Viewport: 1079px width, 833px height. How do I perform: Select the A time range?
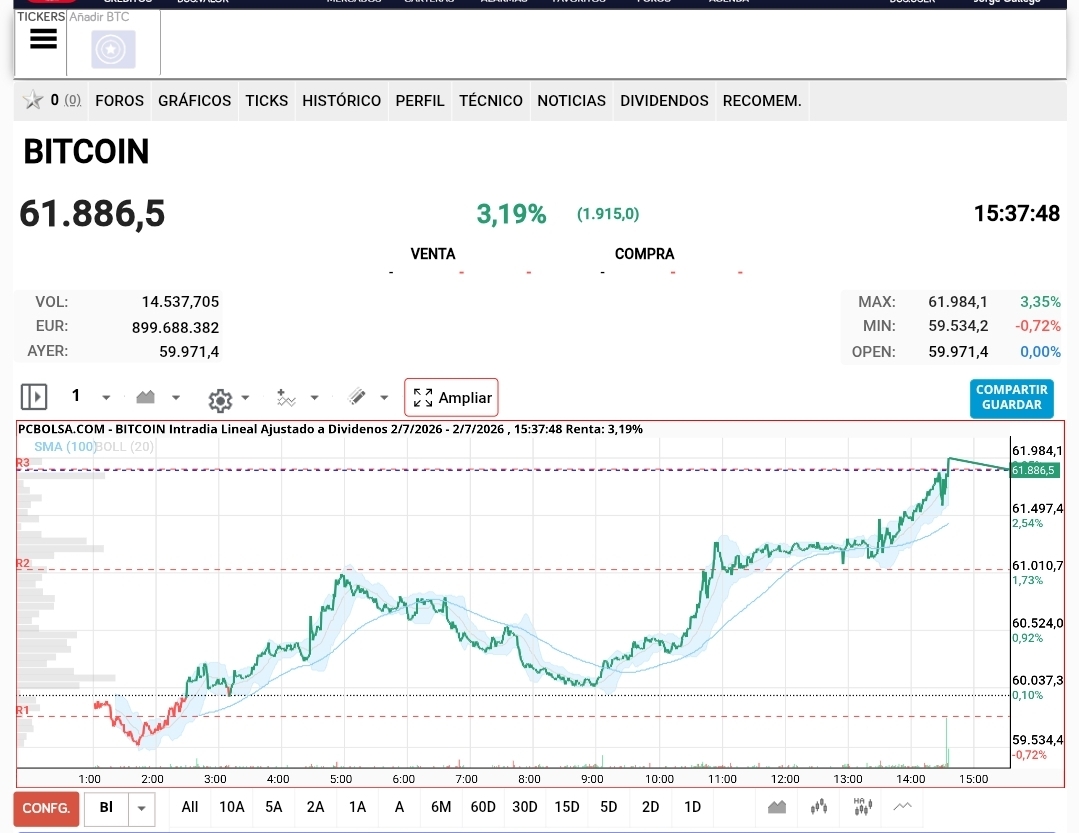pos(399,807)
